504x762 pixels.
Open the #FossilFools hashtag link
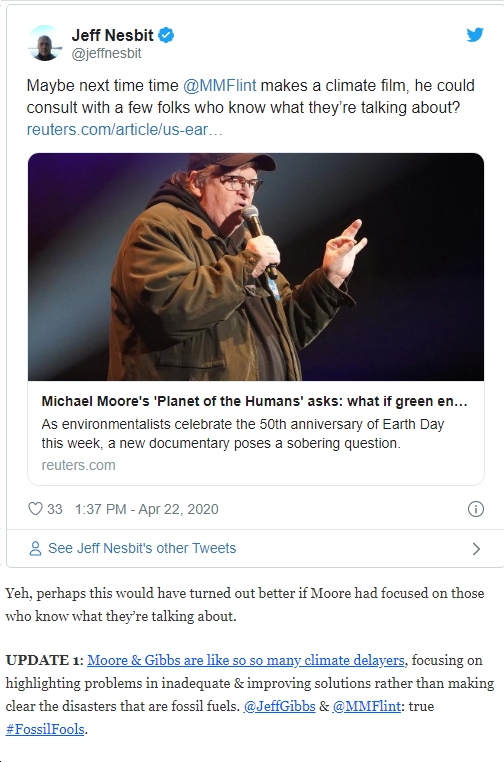point(45,729)
